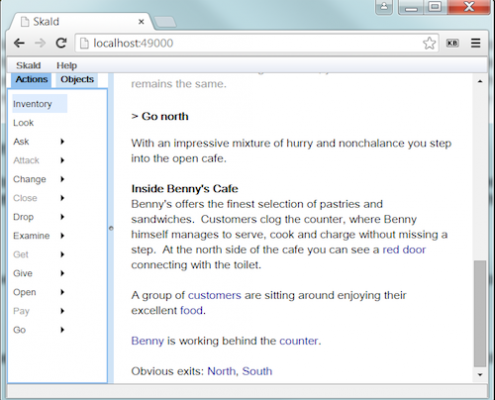The width and height of the screenshot is (495, 400).
Task: Close the Skald browser tab
Action: (141, 22)
